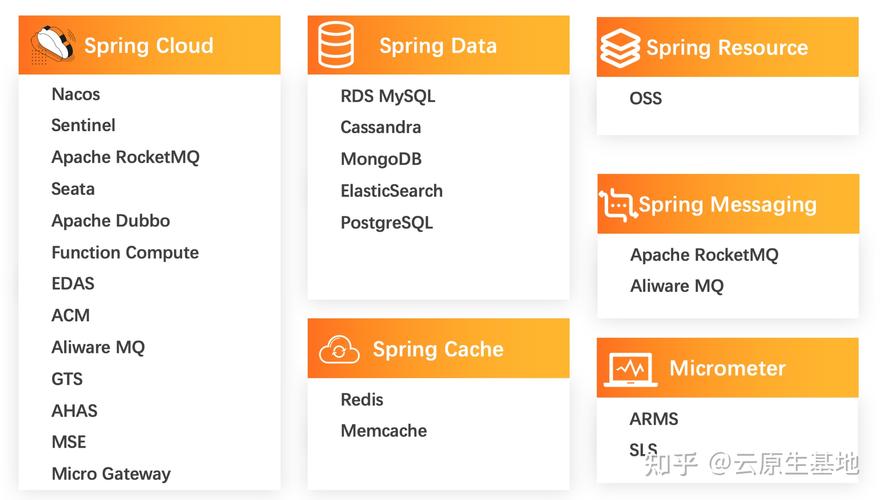This screenshot has height=500, width=882.
Task: Click the Spring Data database cylinder icon
Action: point(336,44)
